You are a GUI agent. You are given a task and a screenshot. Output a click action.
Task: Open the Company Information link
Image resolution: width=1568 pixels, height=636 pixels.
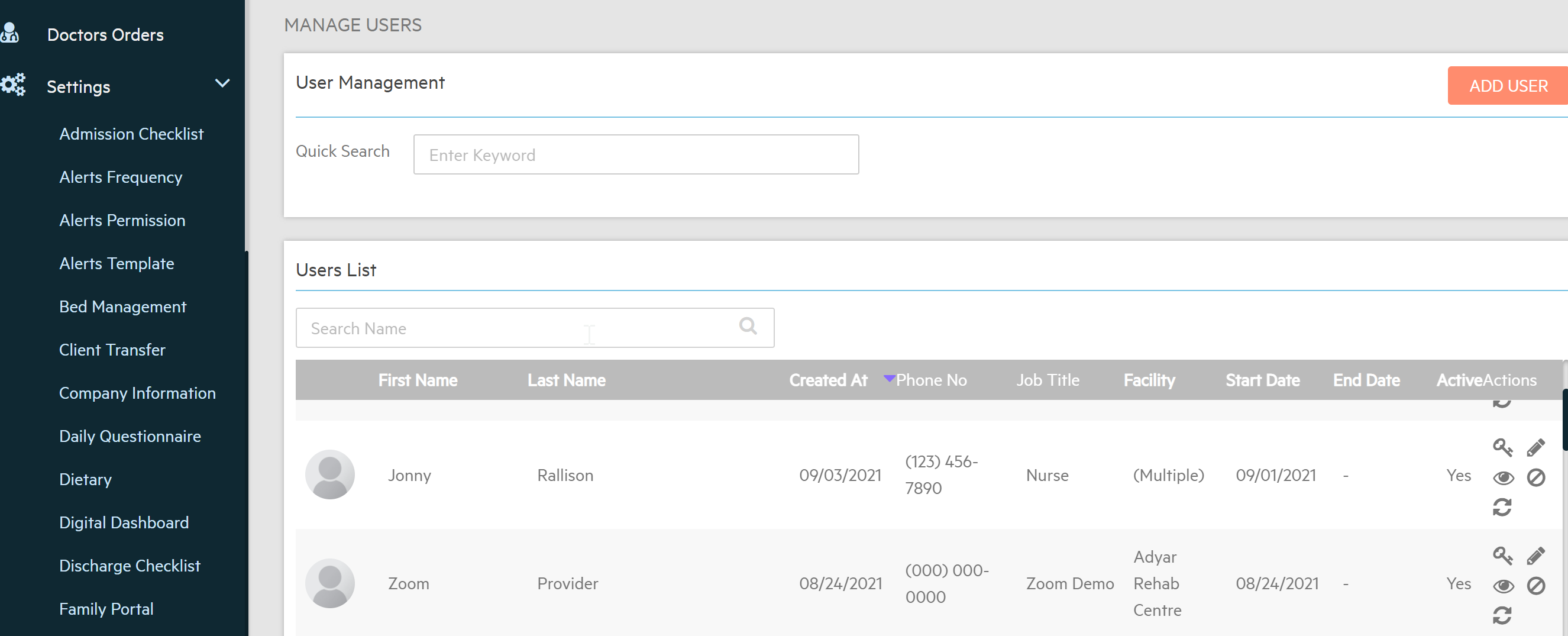tap(137, 393)
